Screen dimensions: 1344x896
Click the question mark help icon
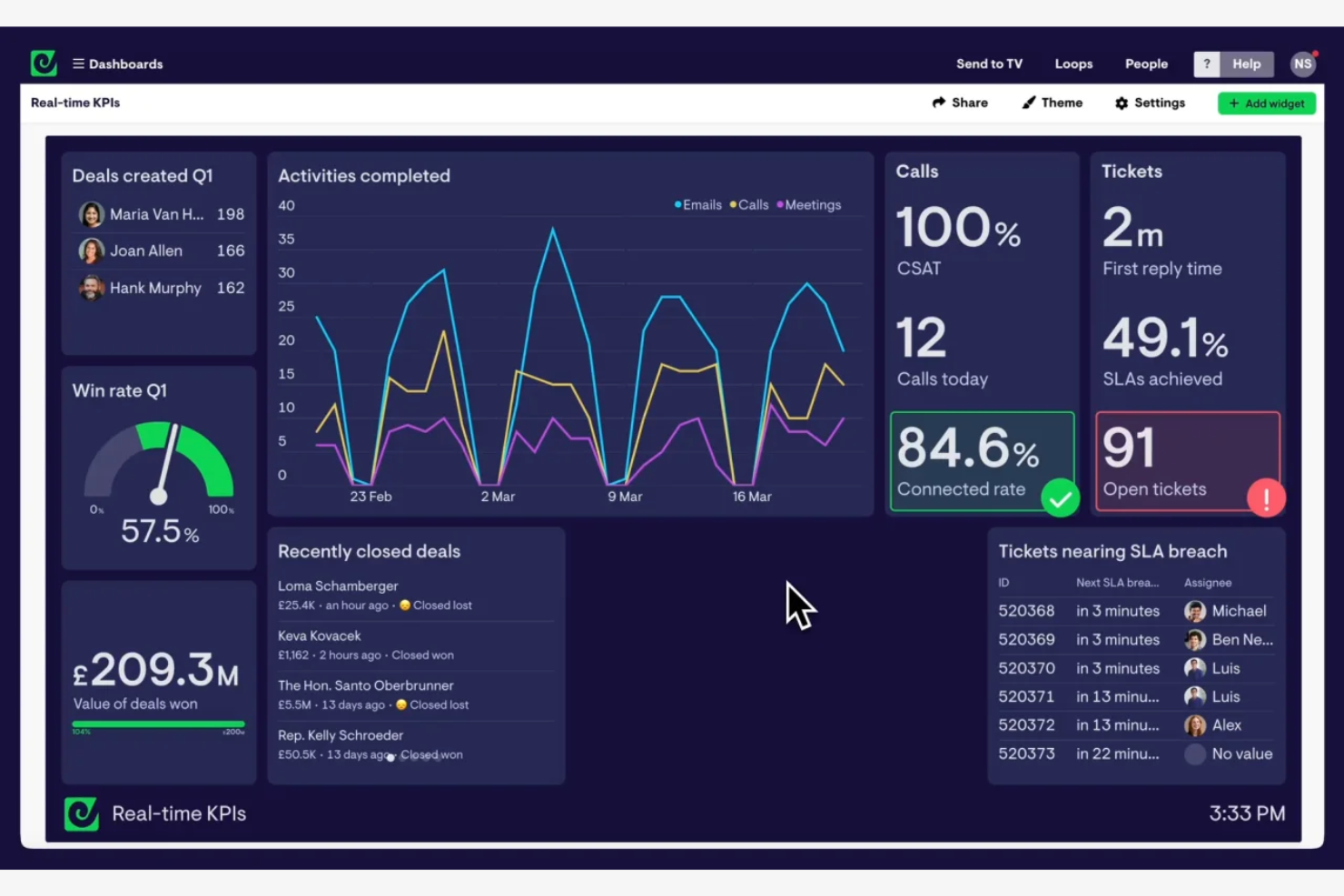(x=1206, y=64)
